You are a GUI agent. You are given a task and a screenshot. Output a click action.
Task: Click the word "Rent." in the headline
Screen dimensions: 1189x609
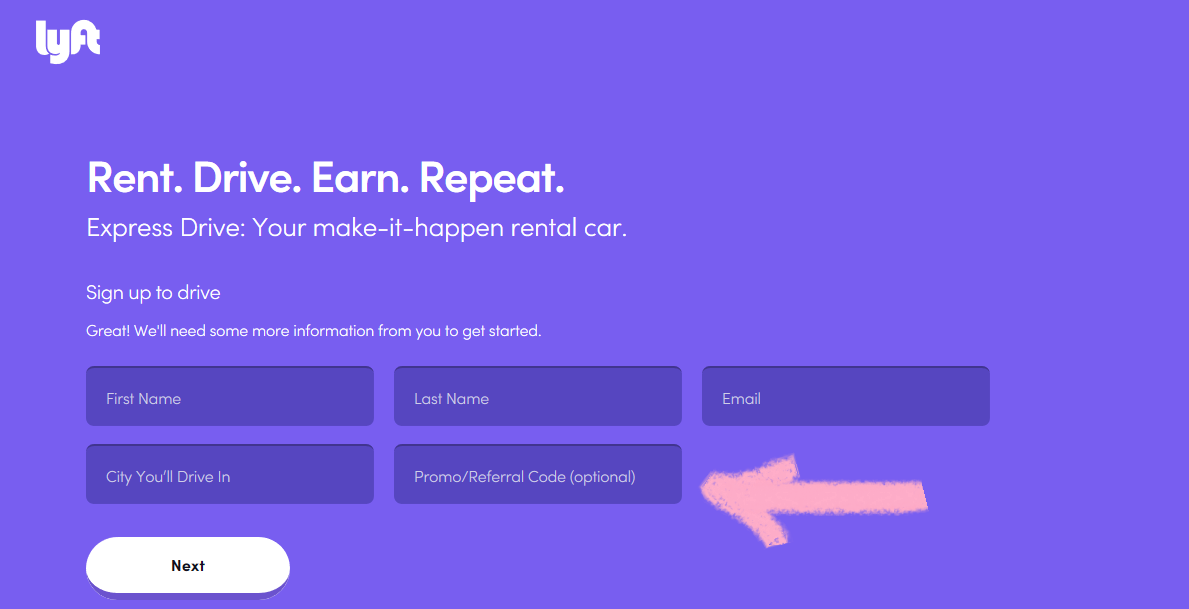point(134,178)
